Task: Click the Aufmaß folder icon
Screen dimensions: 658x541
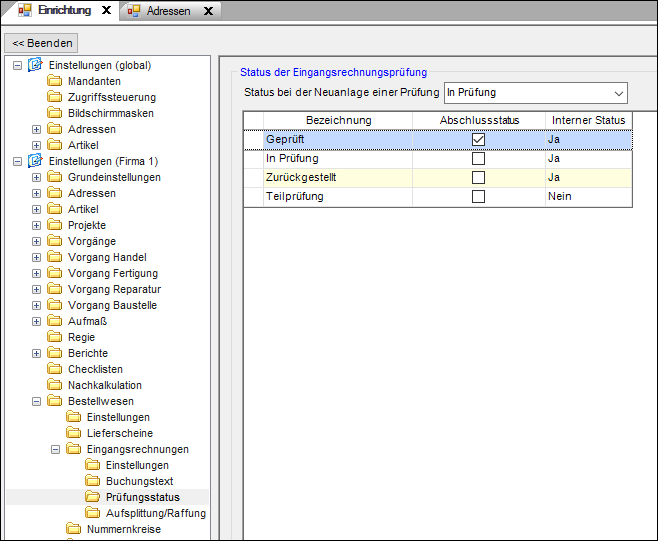Action: click(x=55, y=321)
